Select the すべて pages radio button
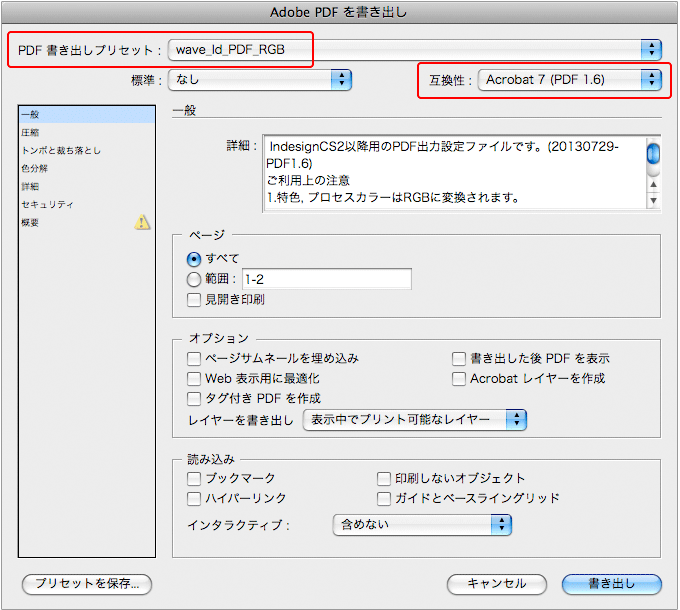Screen dimensions: 680x610 point(194,259)
